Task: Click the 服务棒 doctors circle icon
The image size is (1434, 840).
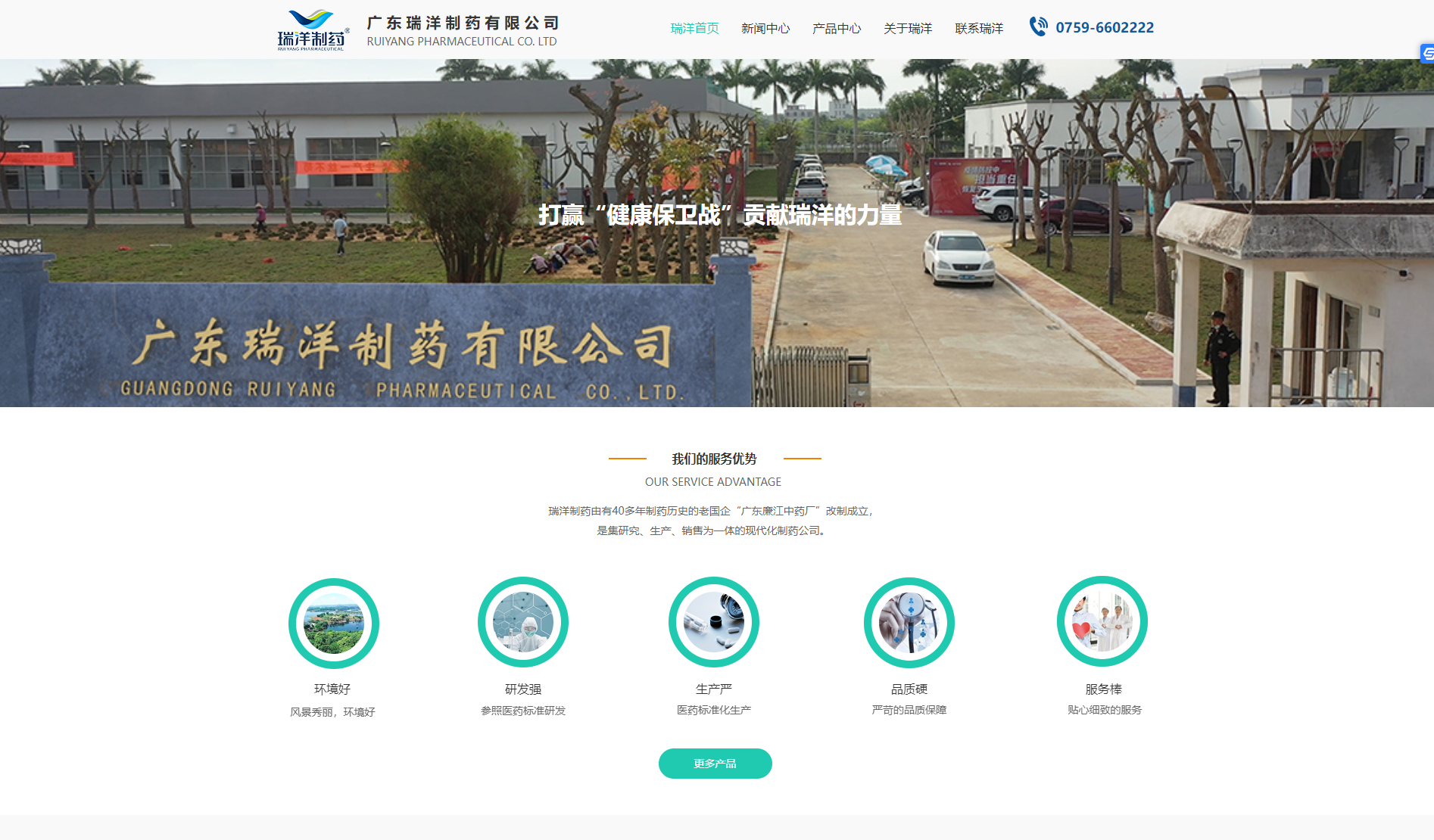Action: pos(1102,621)
